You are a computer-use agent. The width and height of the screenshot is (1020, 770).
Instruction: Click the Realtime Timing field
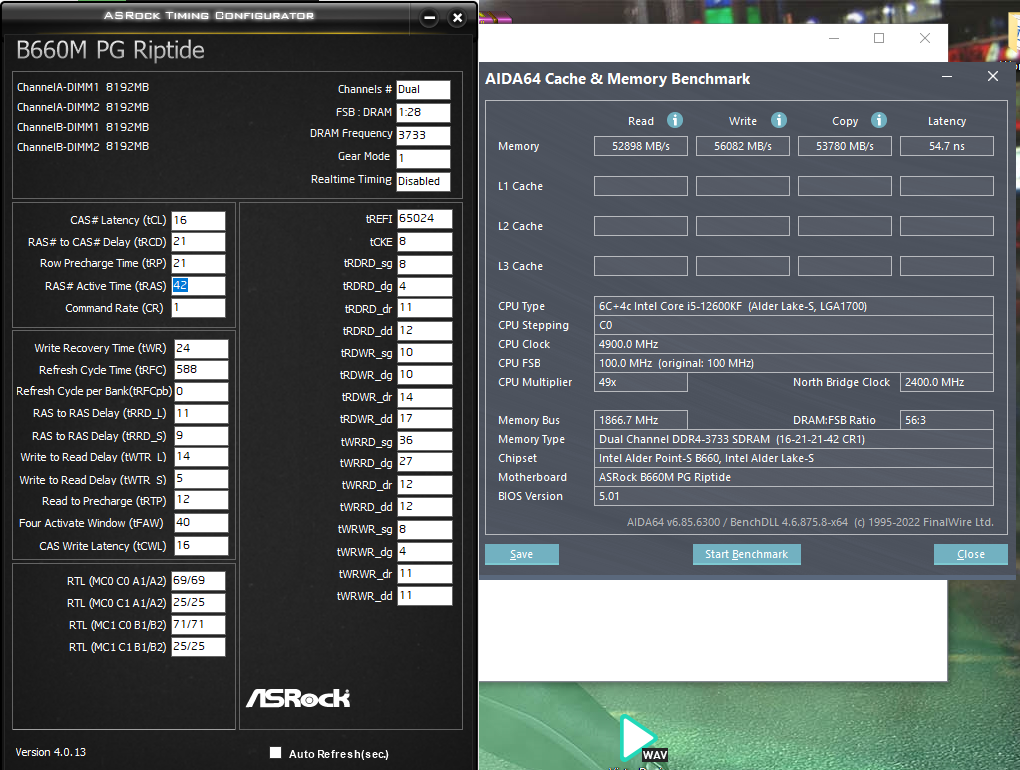pyautogui.click(x=423, y=181)
